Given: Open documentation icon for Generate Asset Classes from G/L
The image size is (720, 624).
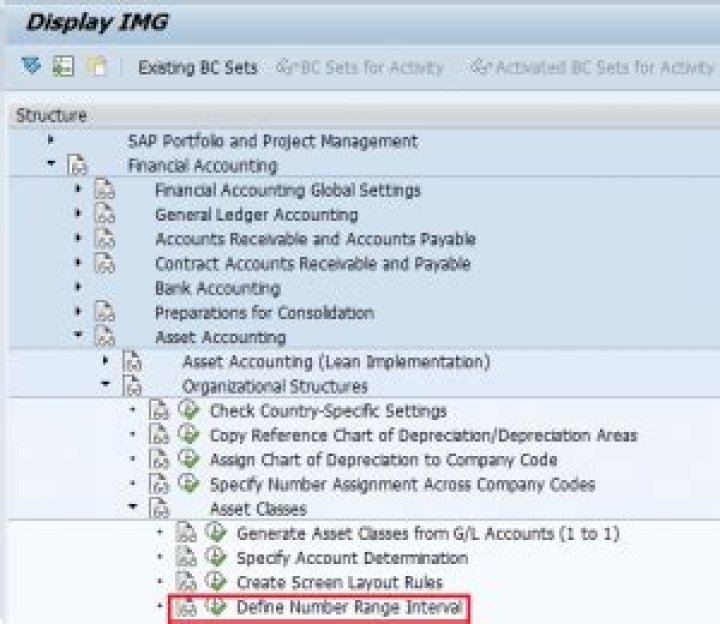Looking at the screenshot, I should click(x=186, y=533).
